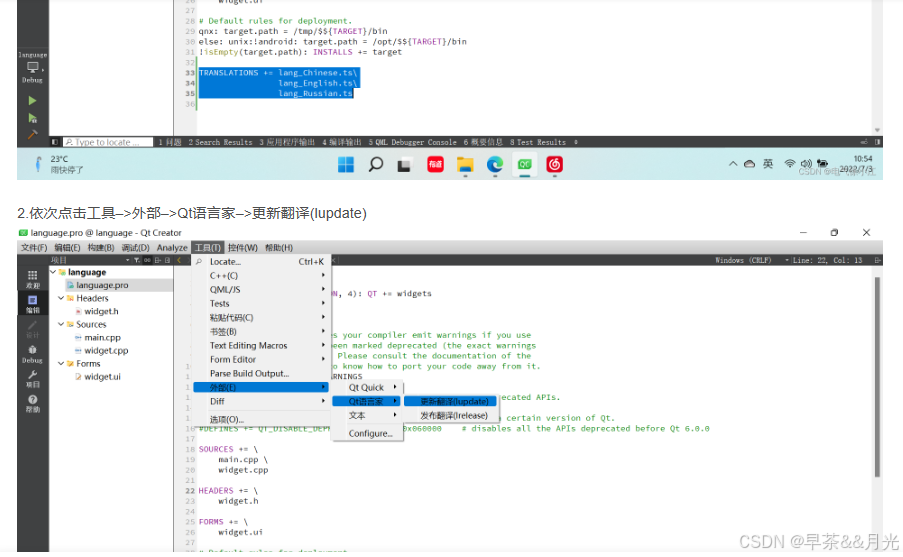The image size is (903, 557).
Task: Open the 编辑(E) menu
Action: [x=67, y=248]
